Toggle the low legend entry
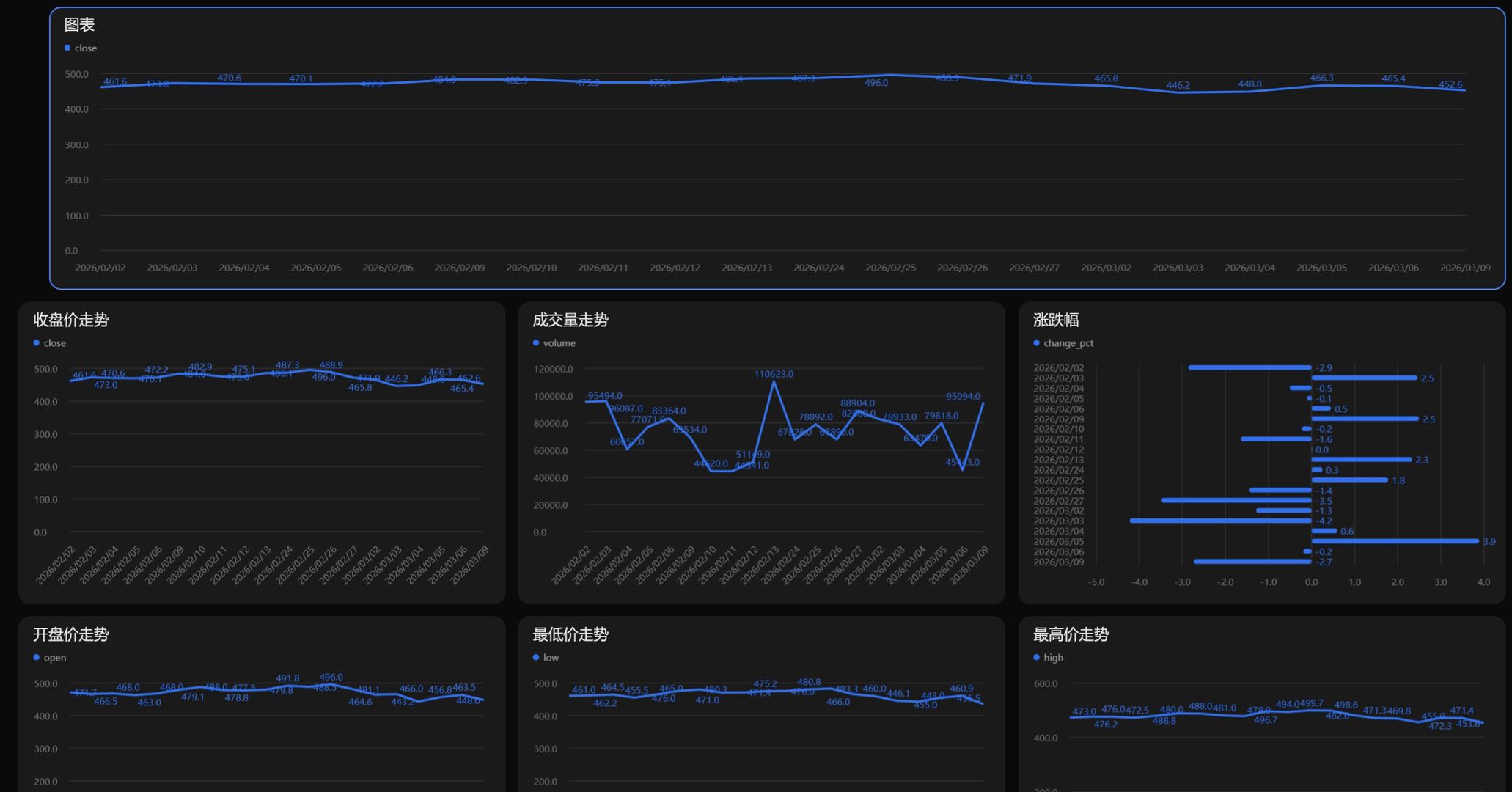The width and height of the screenshot is (1512, 792). (x=551, y=658)
